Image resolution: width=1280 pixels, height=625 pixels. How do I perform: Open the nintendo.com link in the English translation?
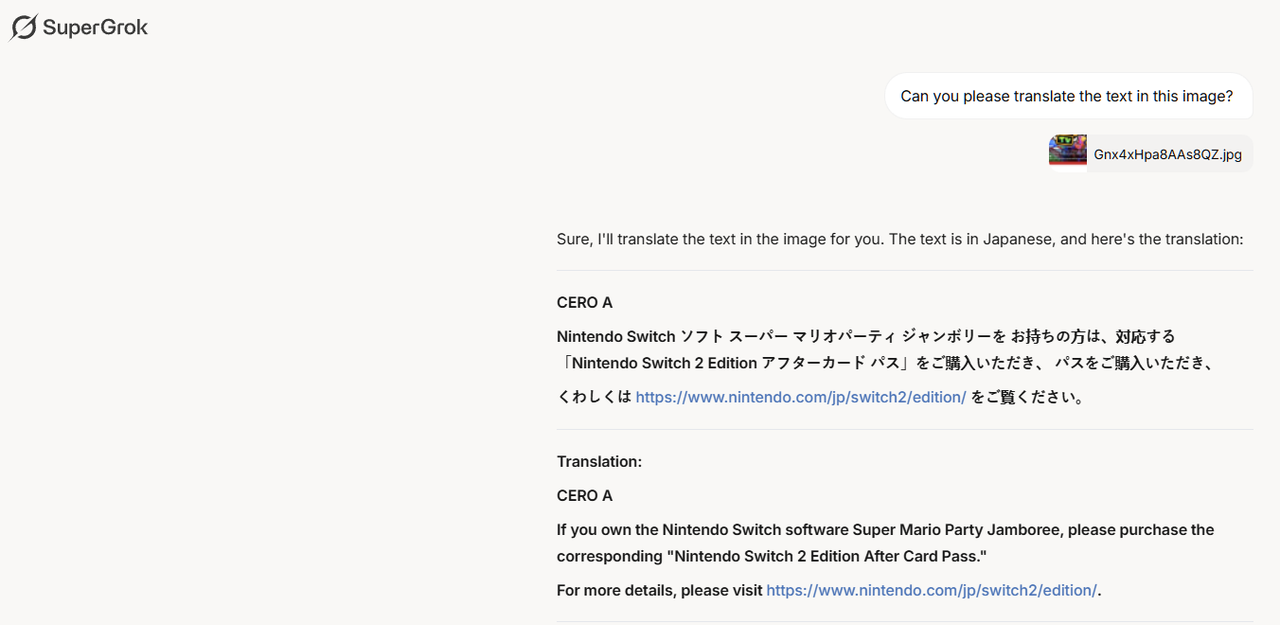[x=931, y=590]
